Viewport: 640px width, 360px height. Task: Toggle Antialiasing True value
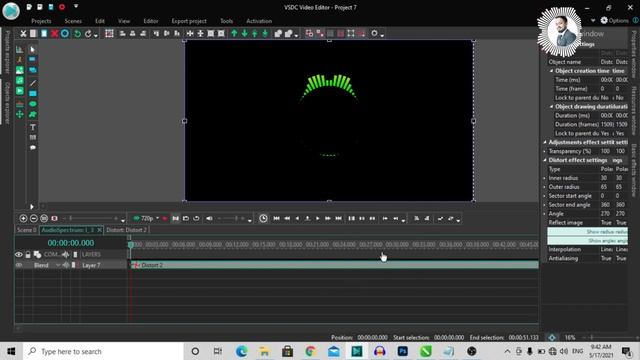(607, 258)
